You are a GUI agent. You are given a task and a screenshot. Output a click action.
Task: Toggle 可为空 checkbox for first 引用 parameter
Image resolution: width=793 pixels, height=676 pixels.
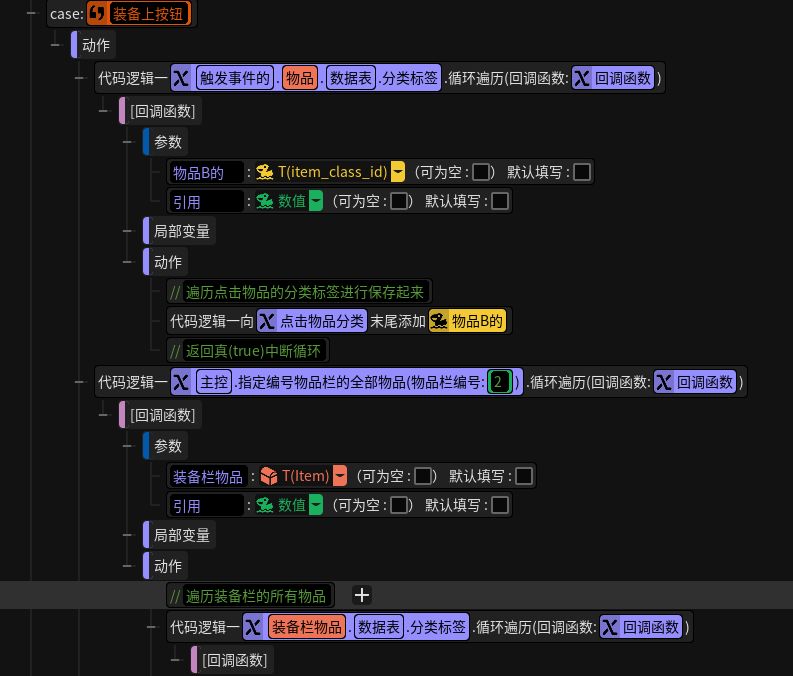click(399, 201)
